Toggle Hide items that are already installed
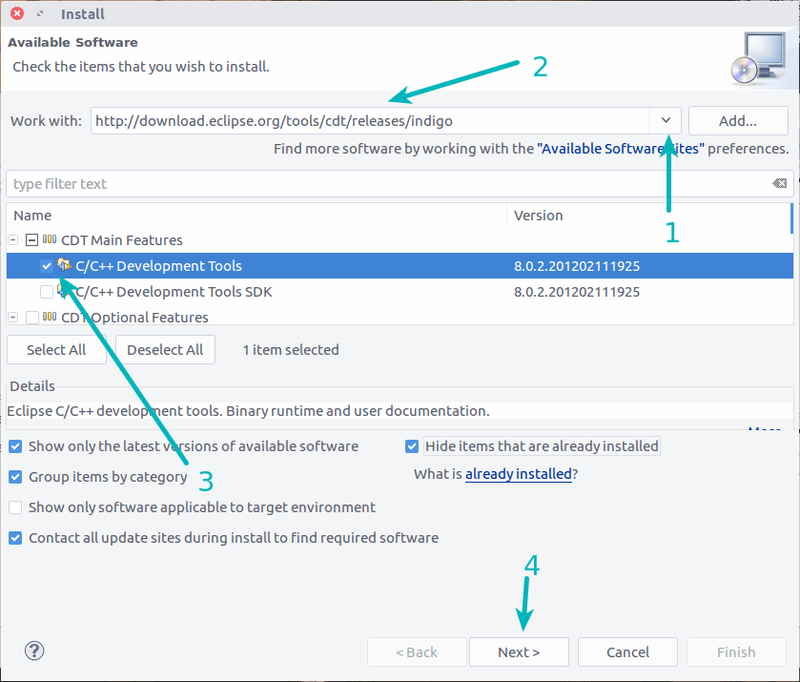 pos(412,446)
